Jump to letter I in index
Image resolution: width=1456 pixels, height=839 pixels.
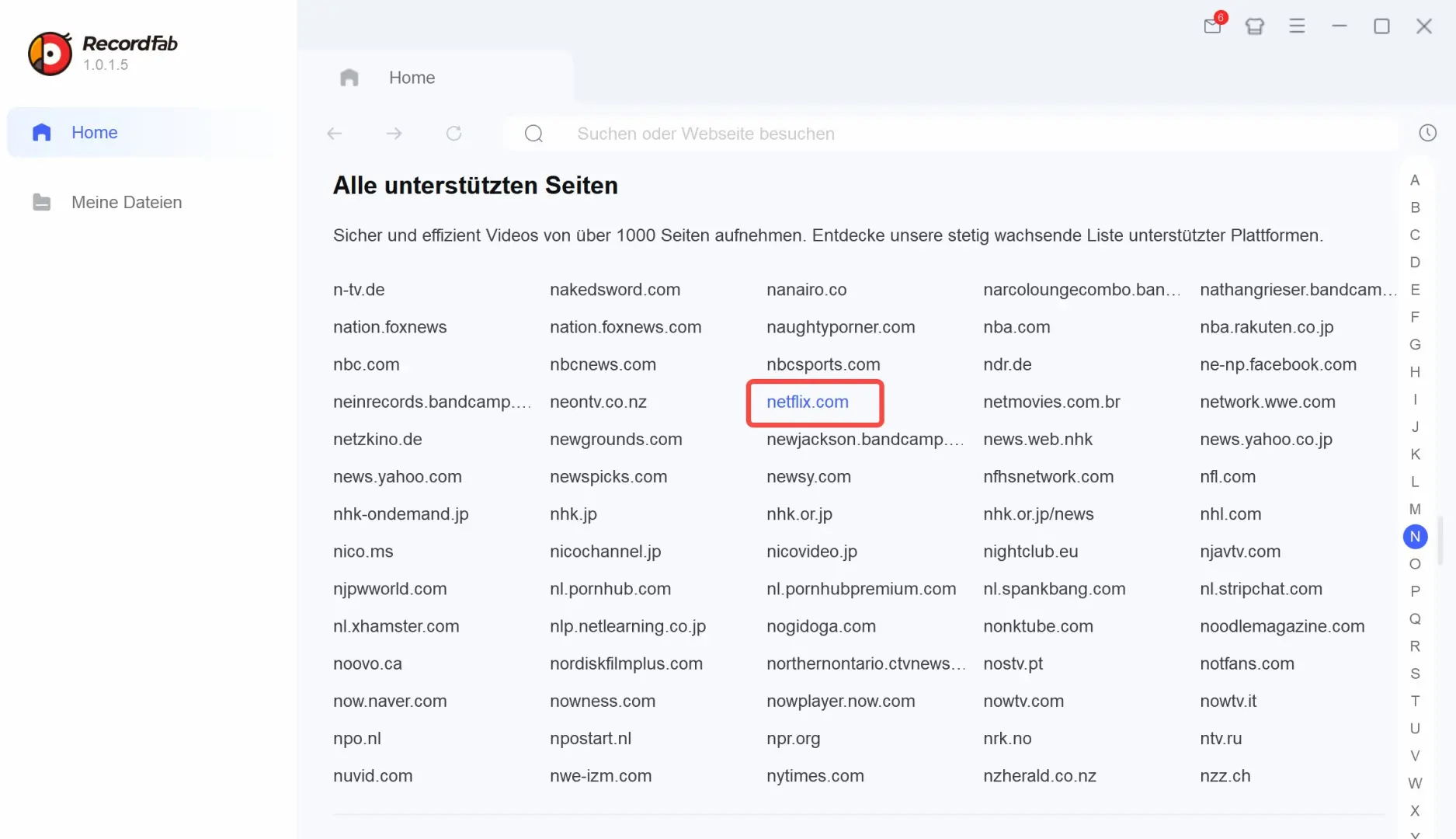pos(1415,399)
